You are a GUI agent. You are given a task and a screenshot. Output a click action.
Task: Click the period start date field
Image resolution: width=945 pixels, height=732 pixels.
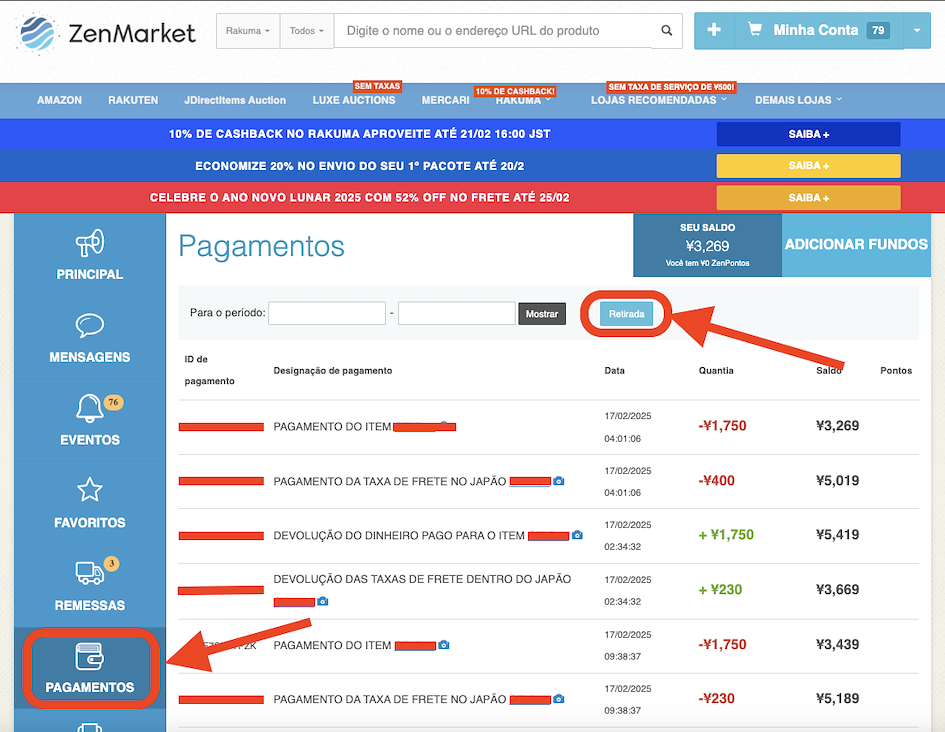point(327,313)
